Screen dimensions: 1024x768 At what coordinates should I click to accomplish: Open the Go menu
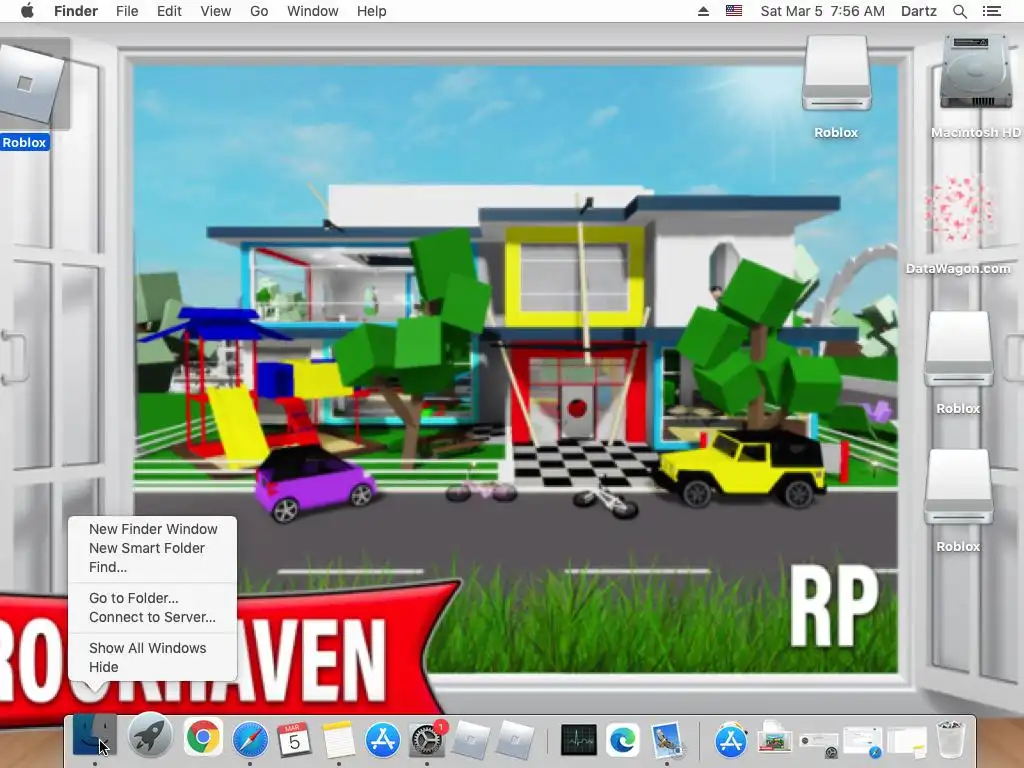point(259,11)
